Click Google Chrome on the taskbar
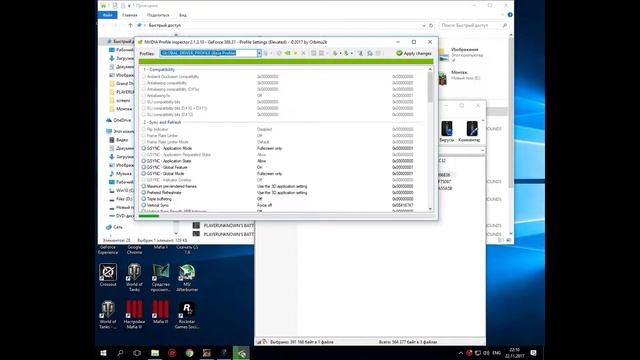The image size is (640, 360). tap(189, 353)
